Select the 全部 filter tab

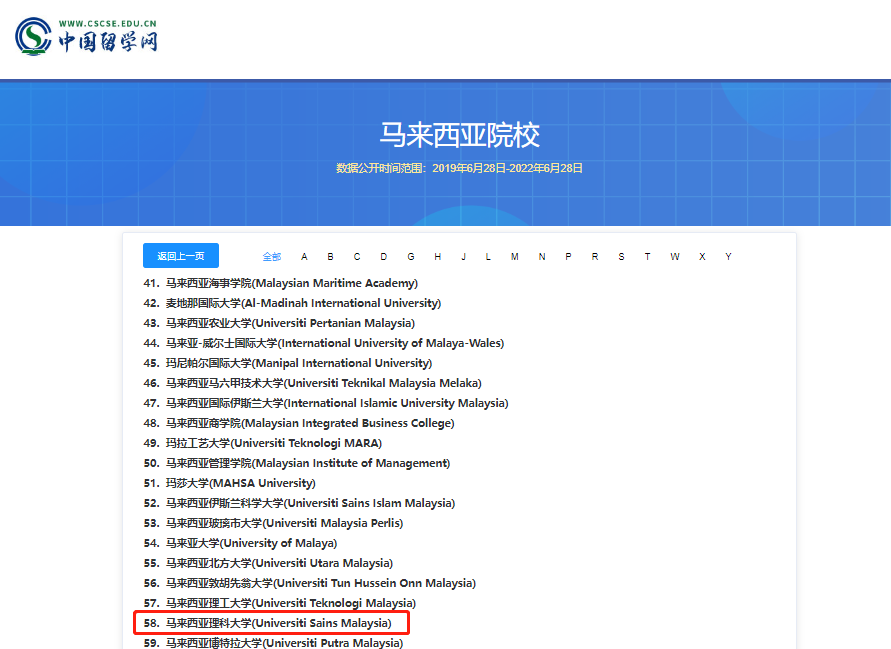[272, 256]
